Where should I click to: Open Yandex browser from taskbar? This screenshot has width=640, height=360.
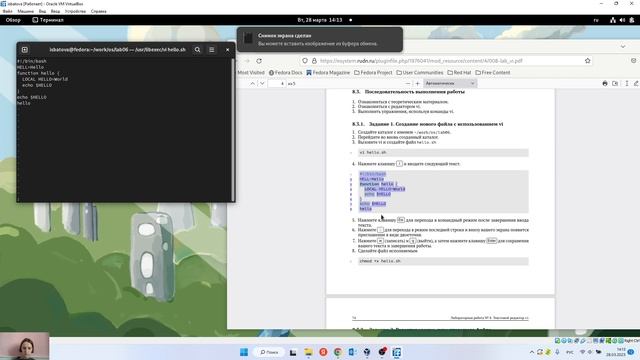323,352
